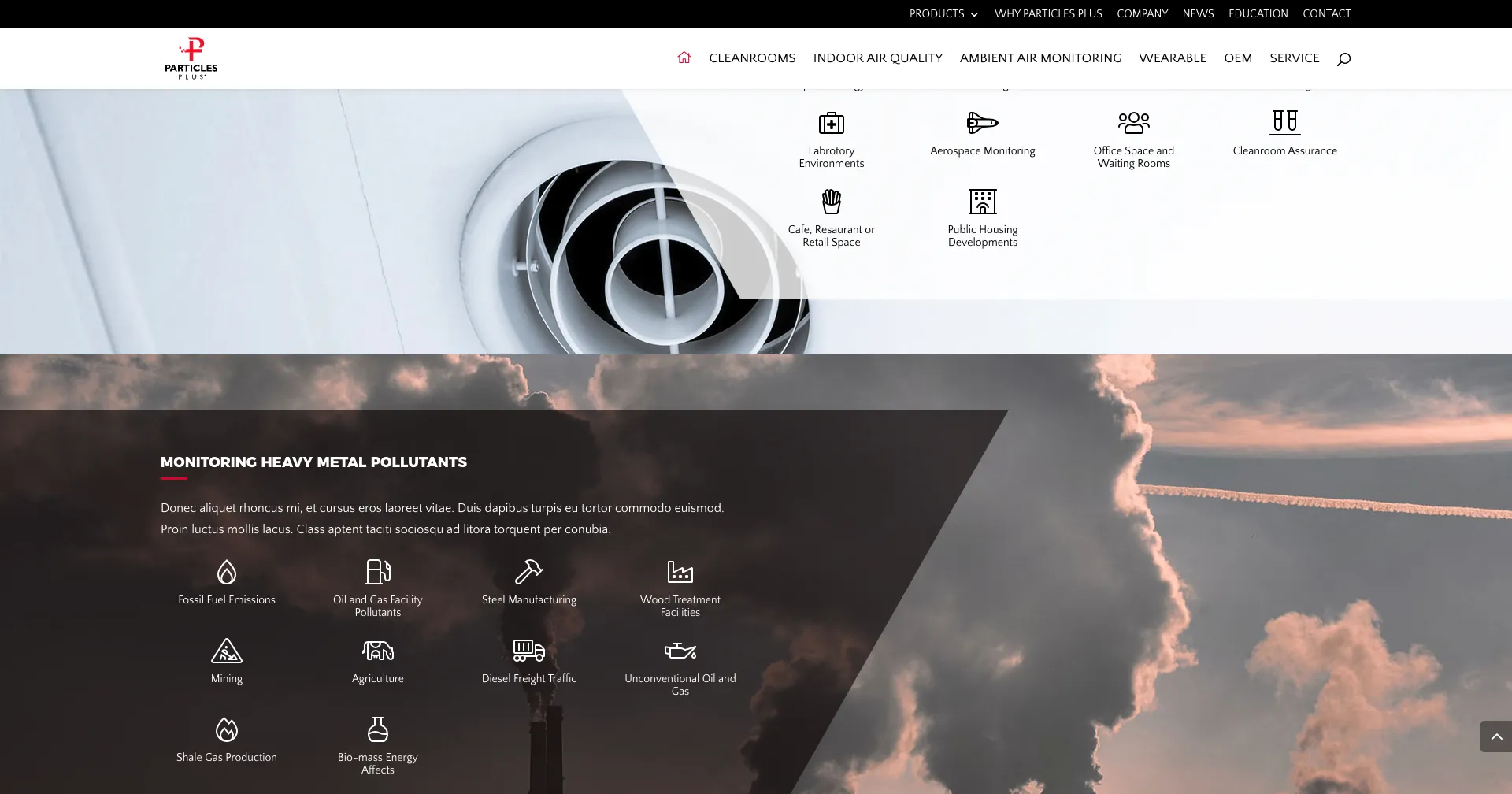Click the home icon in navigation
1512x794 pixels.
(684, 58)
